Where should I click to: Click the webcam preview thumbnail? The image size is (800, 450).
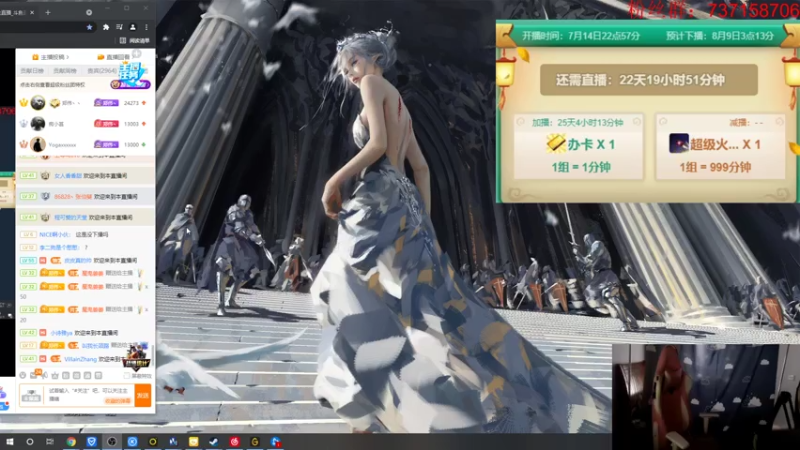pyautogui.click(x=706, y=397)
